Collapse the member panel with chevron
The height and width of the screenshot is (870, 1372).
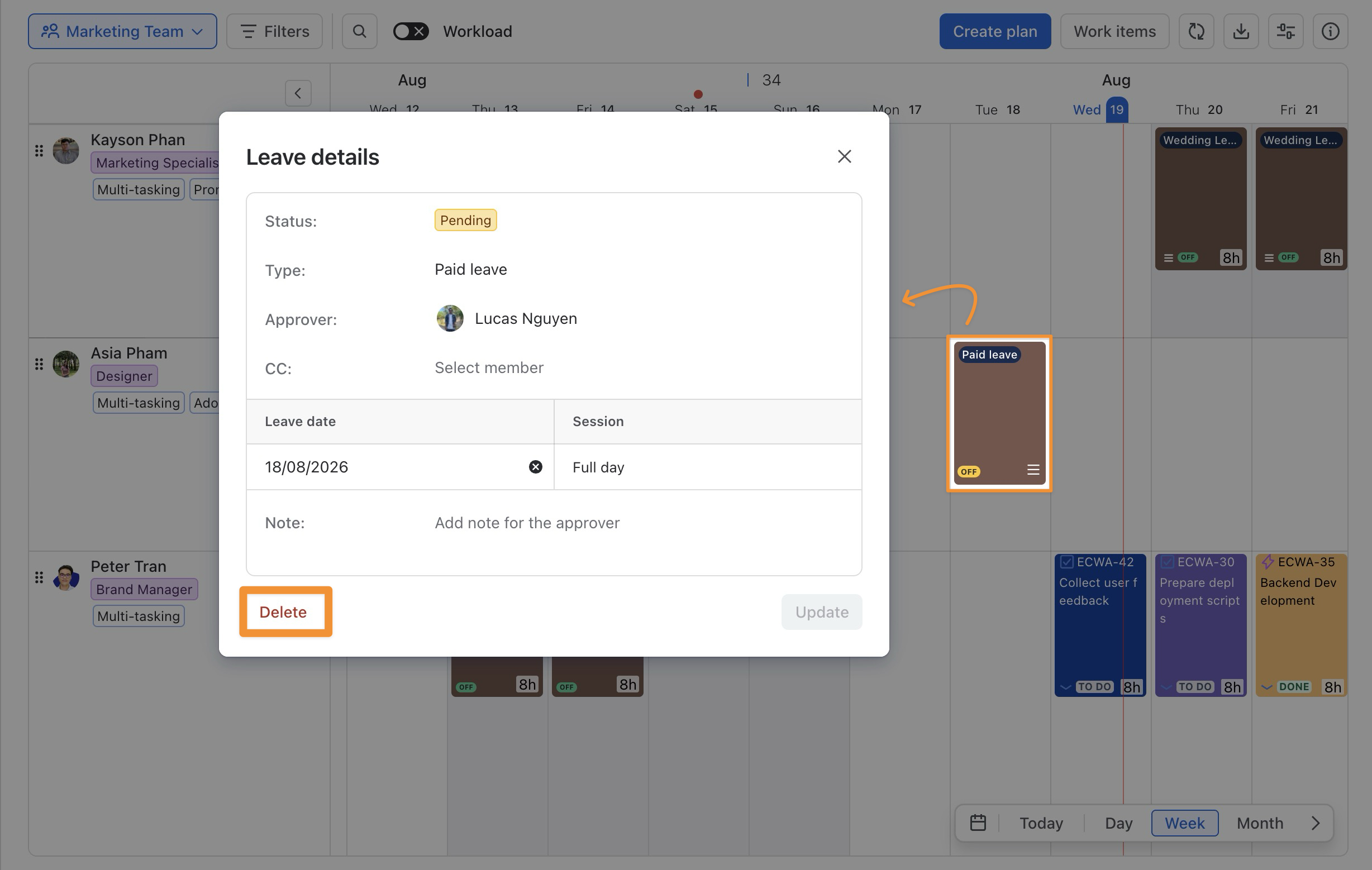[298, 93]
